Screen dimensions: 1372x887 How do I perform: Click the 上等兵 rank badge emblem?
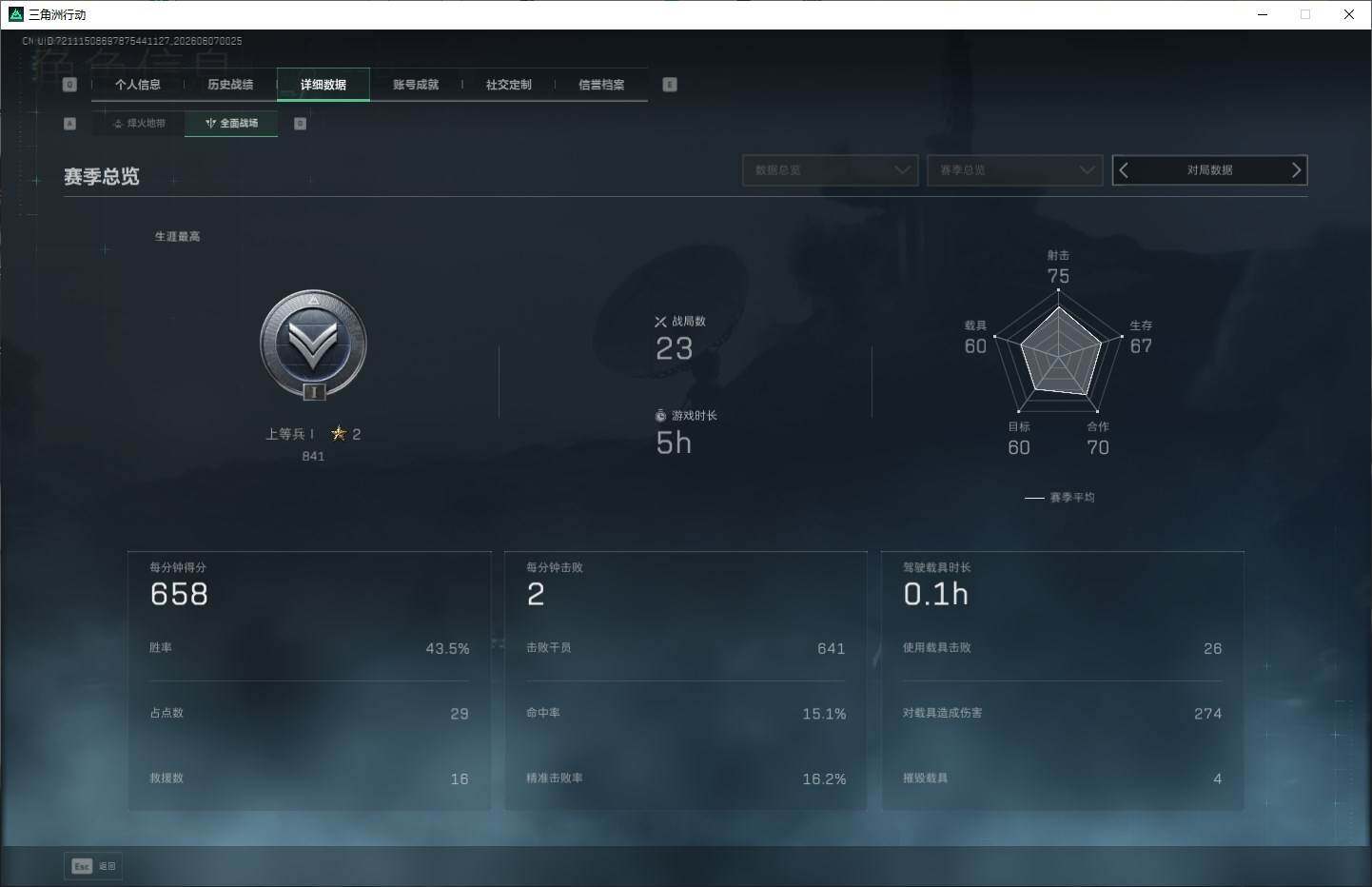[313, 345]
